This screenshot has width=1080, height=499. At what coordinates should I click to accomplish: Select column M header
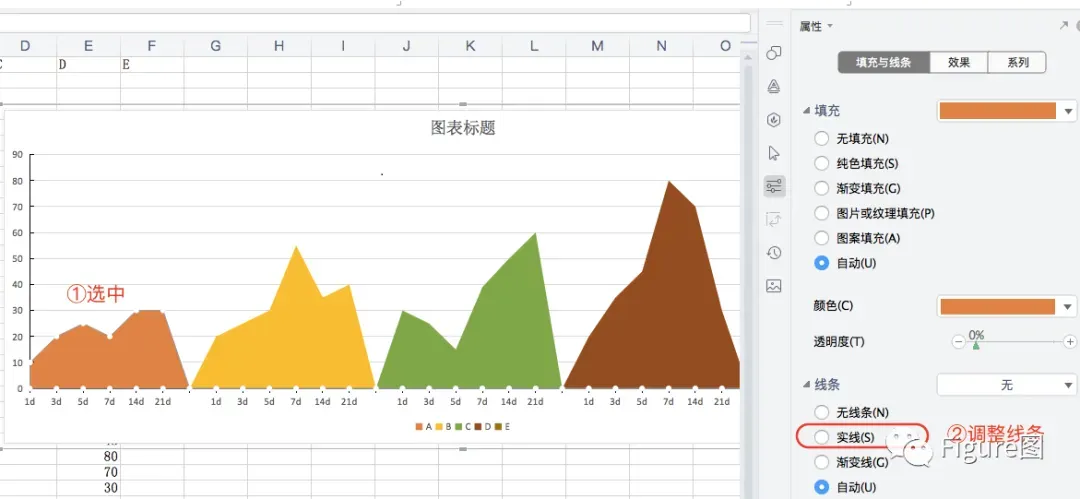coord(597,46)
